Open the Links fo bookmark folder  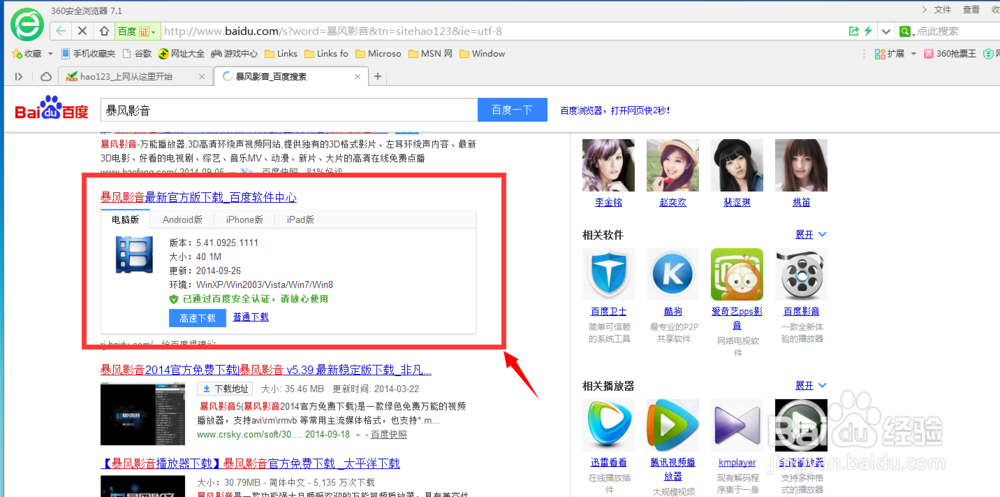(326, 54)
